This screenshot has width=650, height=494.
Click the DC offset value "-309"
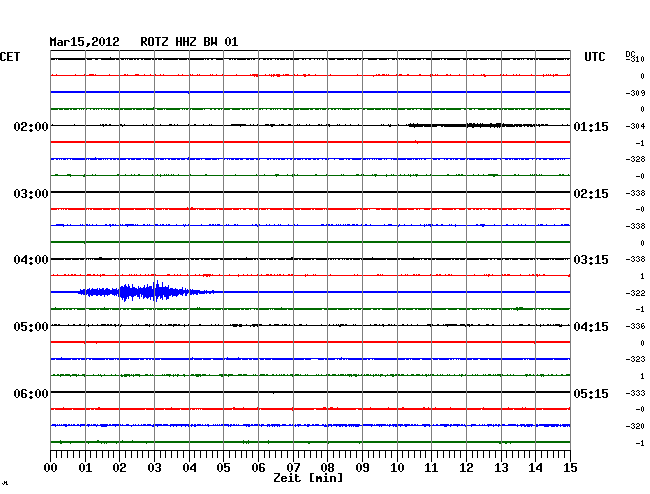pyautogui.click(x=635, y=93)
